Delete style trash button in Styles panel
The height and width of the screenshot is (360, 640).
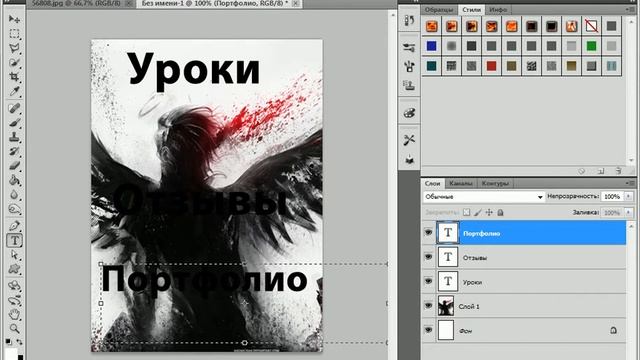coord(618,171)
